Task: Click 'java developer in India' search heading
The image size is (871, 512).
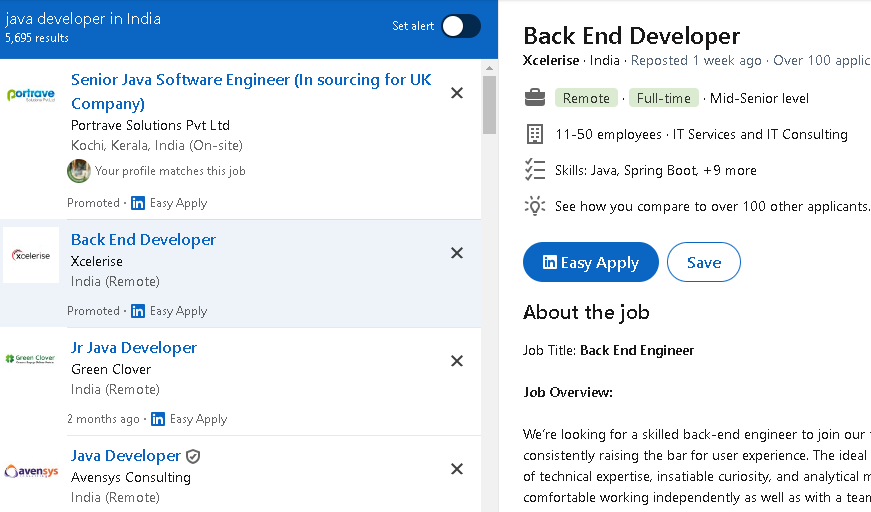Action: (x=83, y=18)
